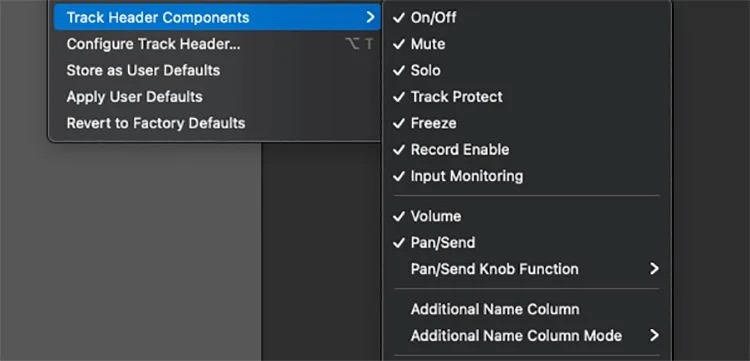Image resolution: width=750 pixels, height=361 pixels.
Task: Uncheck Pan/Send option
Action: point(526,242)
